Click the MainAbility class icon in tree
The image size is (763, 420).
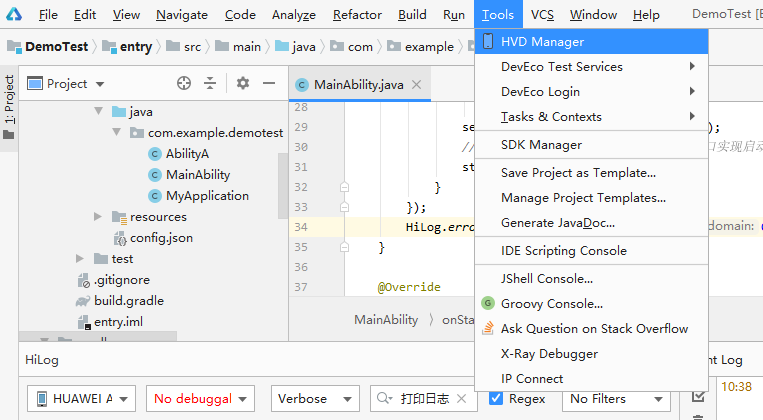(x=154, y=175)
